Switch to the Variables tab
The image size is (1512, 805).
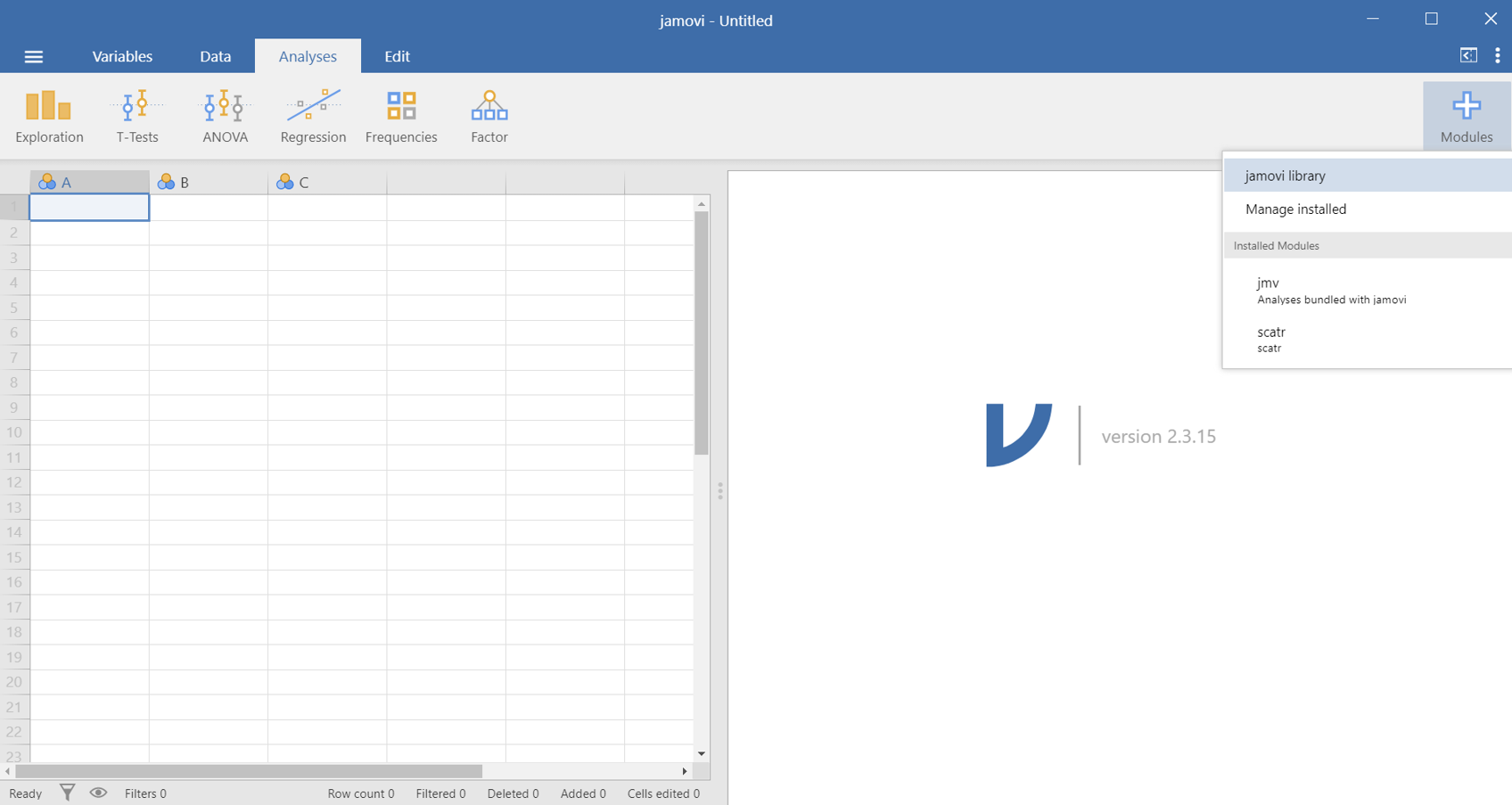122,56
